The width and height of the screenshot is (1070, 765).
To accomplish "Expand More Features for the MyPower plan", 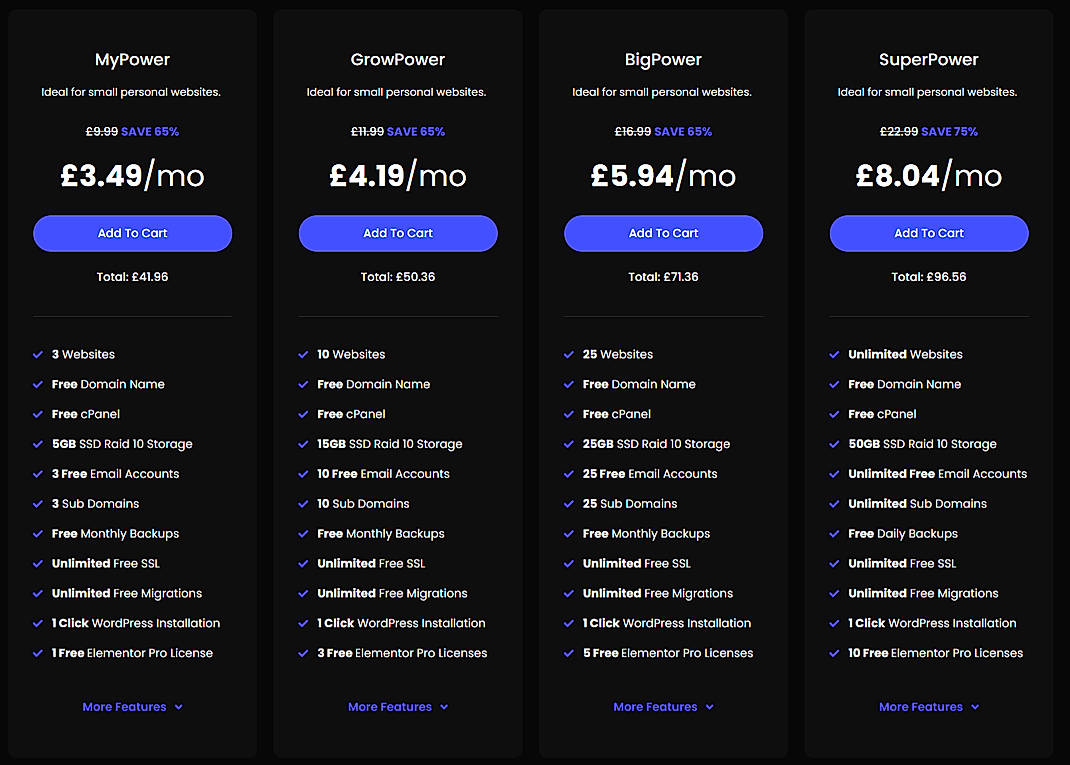I will point(132,707).
